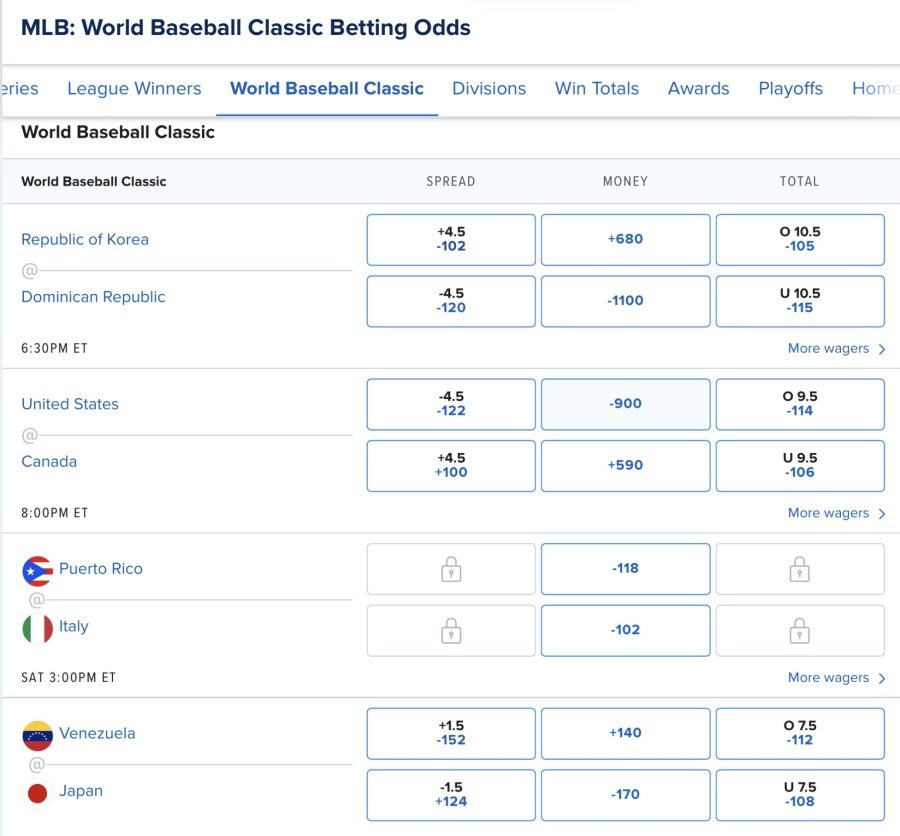Click the Venezuela flag icon
This screenshot has height=836, width=900.
(x=37, y=735)
